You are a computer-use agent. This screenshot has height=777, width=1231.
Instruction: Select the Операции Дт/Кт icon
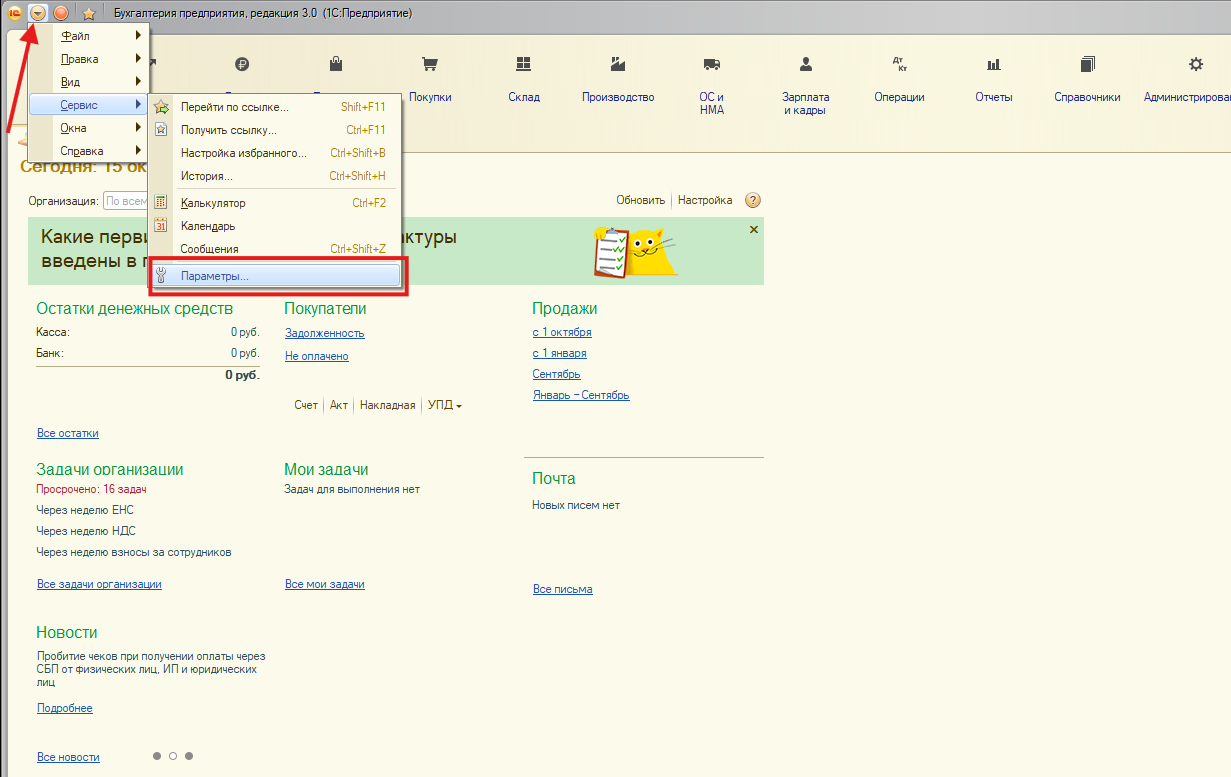(x=899, y=65)
